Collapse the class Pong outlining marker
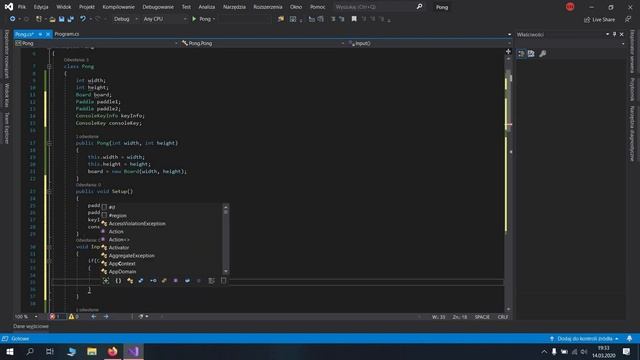 [x=49, y=66]
